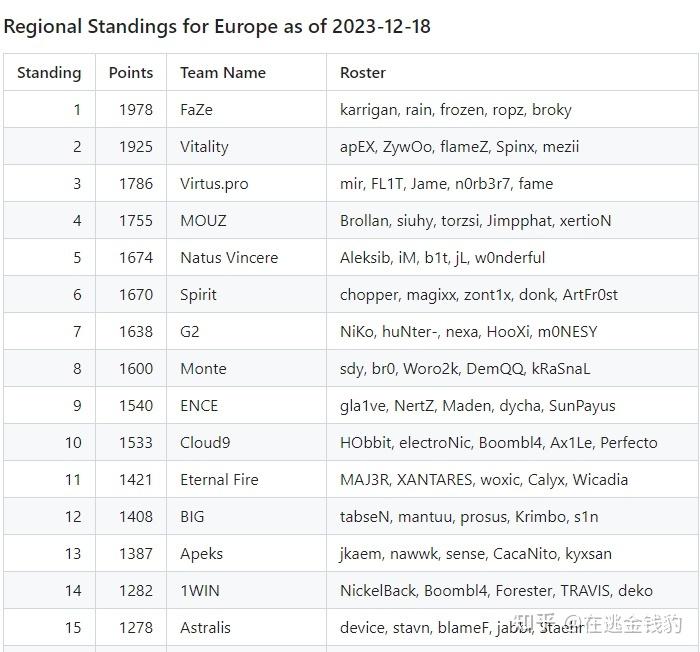Click the Apeks team name
This screenshot has height=652, width=700.
(x=201, y=554)
